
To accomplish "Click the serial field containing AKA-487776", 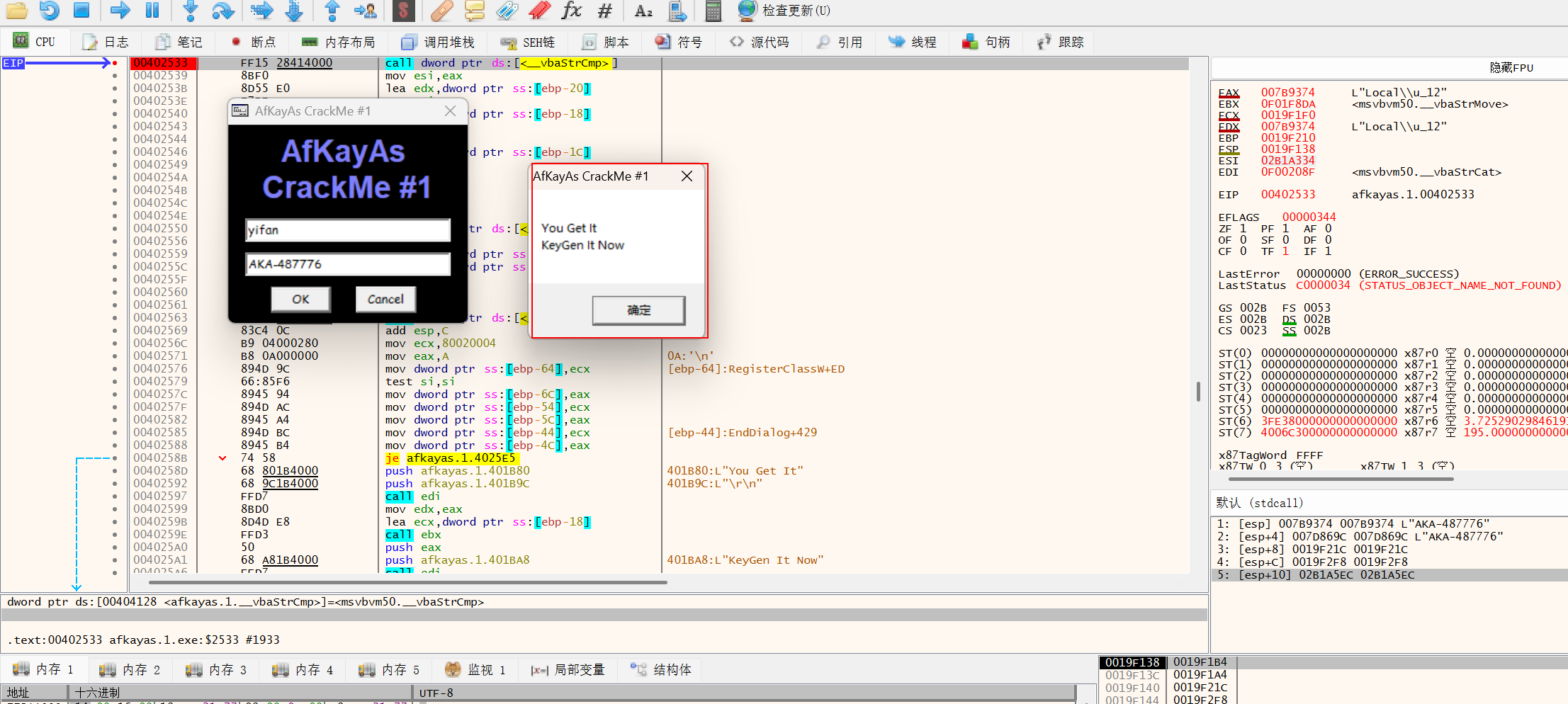I will [x=347, y=264].
